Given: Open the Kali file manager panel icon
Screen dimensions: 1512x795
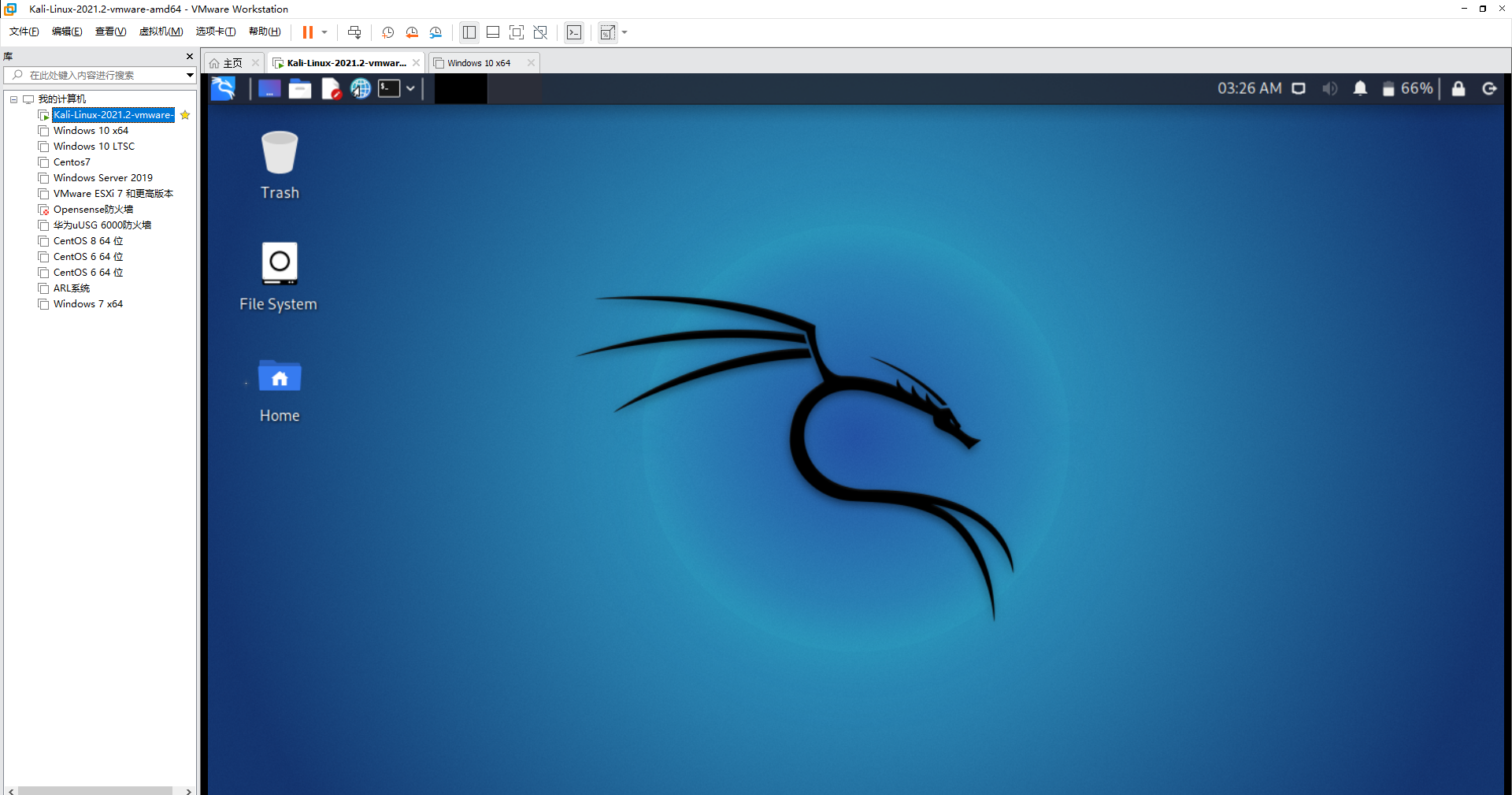Looking at the screenshot, I should 300,89.
